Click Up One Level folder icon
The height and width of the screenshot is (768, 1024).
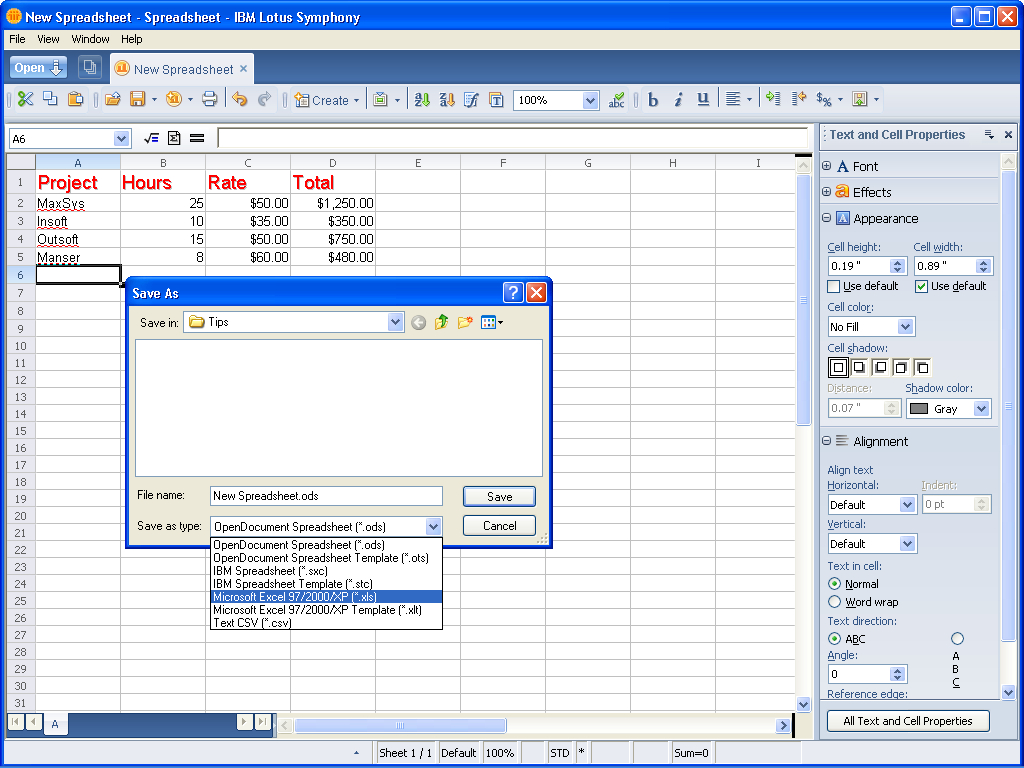coord(442,322)
